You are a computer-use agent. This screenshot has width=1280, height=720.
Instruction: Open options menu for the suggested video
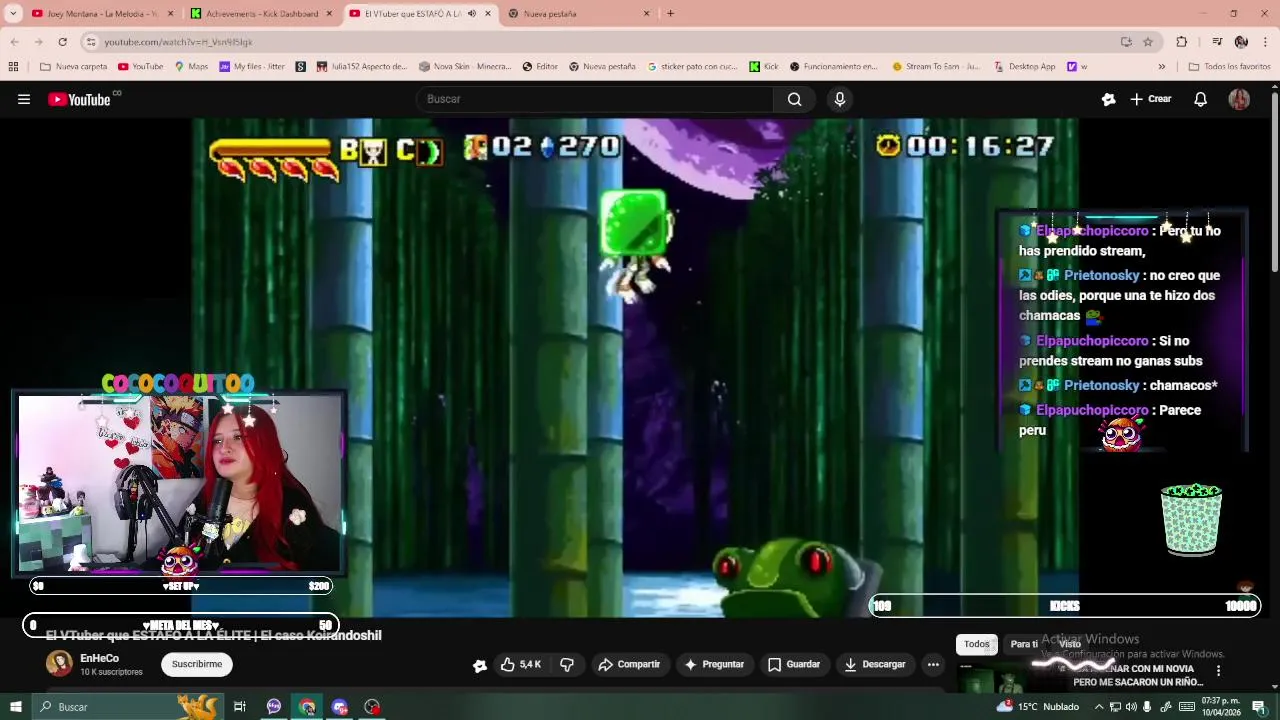pos(1218,671)
